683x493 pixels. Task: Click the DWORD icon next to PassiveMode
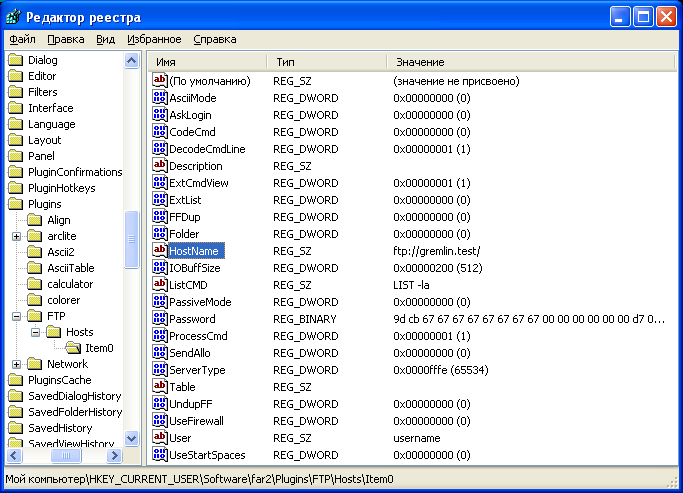point(160,301)
